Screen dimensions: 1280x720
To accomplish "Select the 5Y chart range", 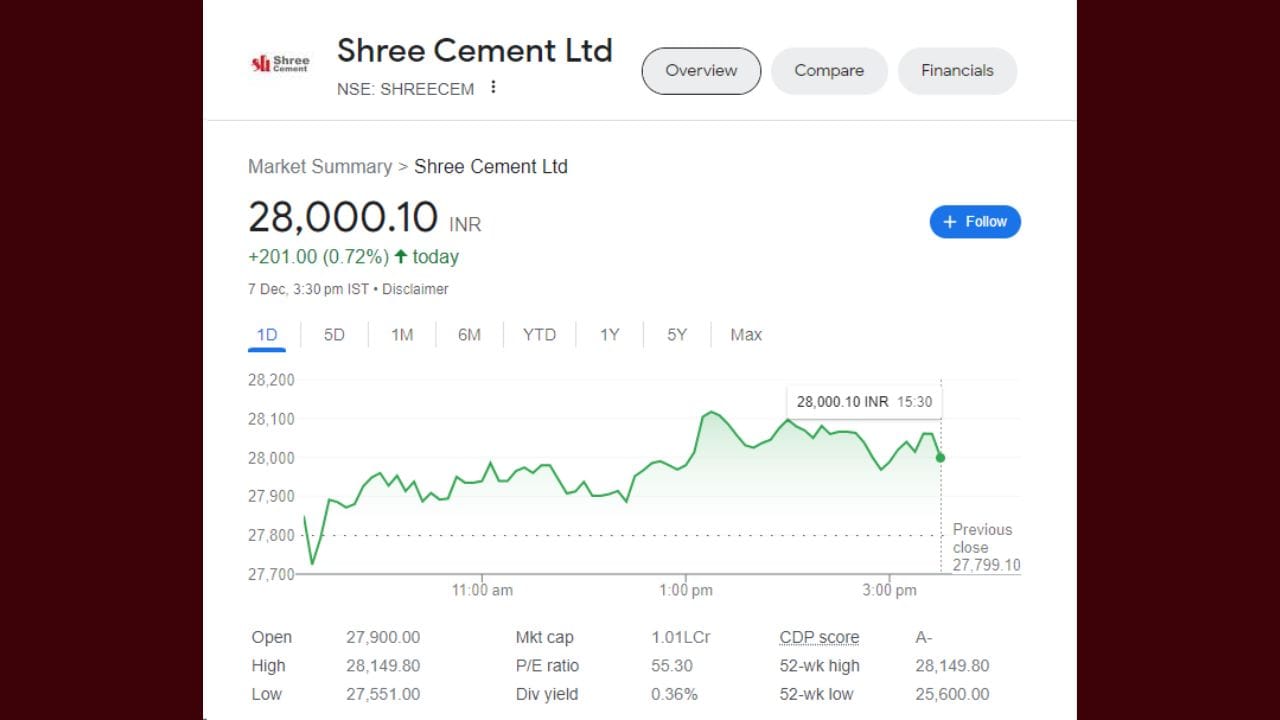I will (x=677, y=335).
